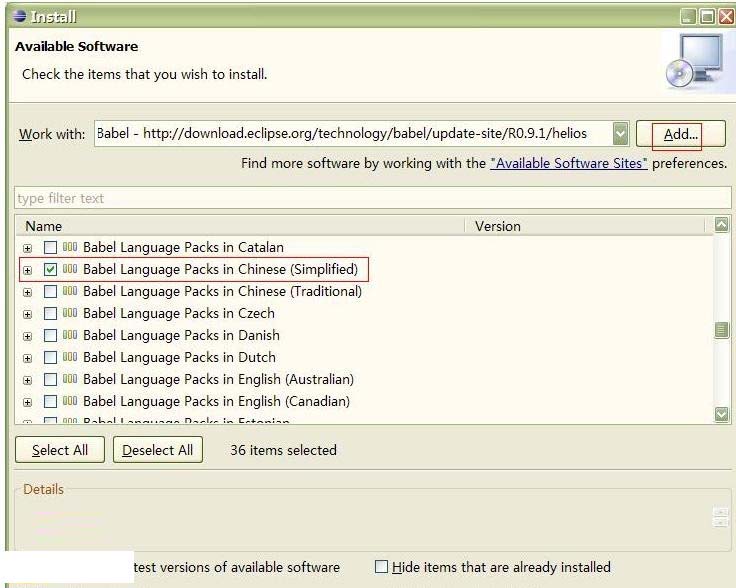Click the software list scroll up arrow
The image size is (736, 588).
(x=721, y=225)
